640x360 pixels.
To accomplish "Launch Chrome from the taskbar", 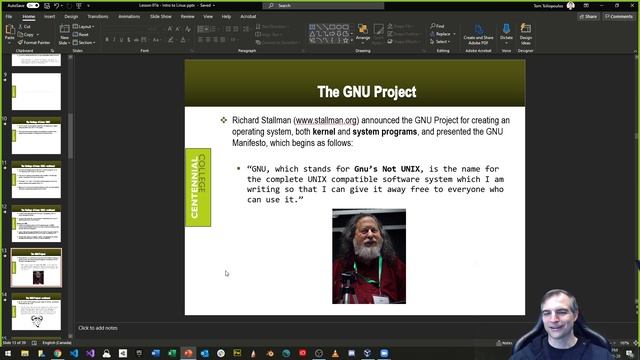I will [58, 353].
